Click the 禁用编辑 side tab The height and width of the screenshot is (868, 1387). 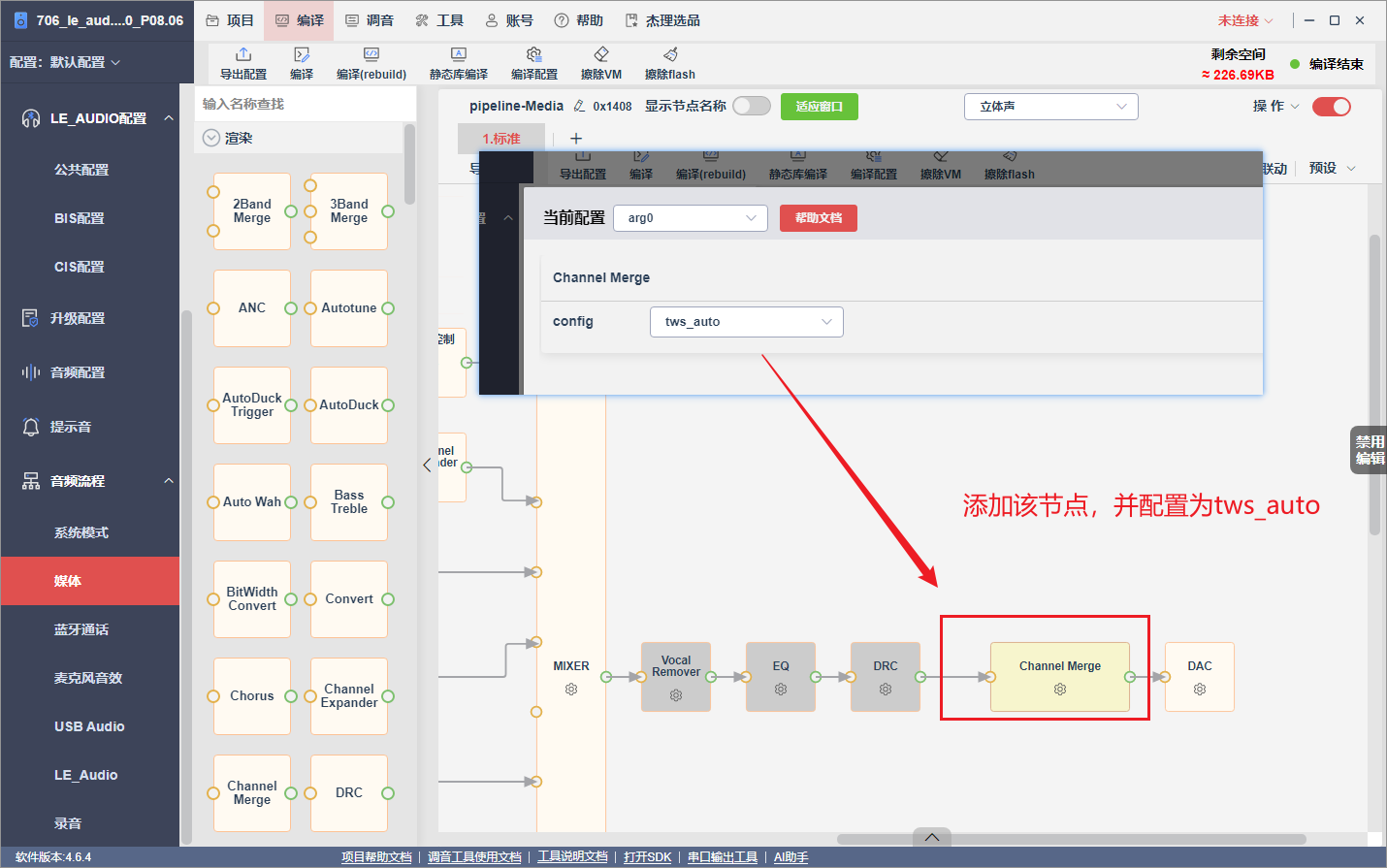coord(1370,450)
